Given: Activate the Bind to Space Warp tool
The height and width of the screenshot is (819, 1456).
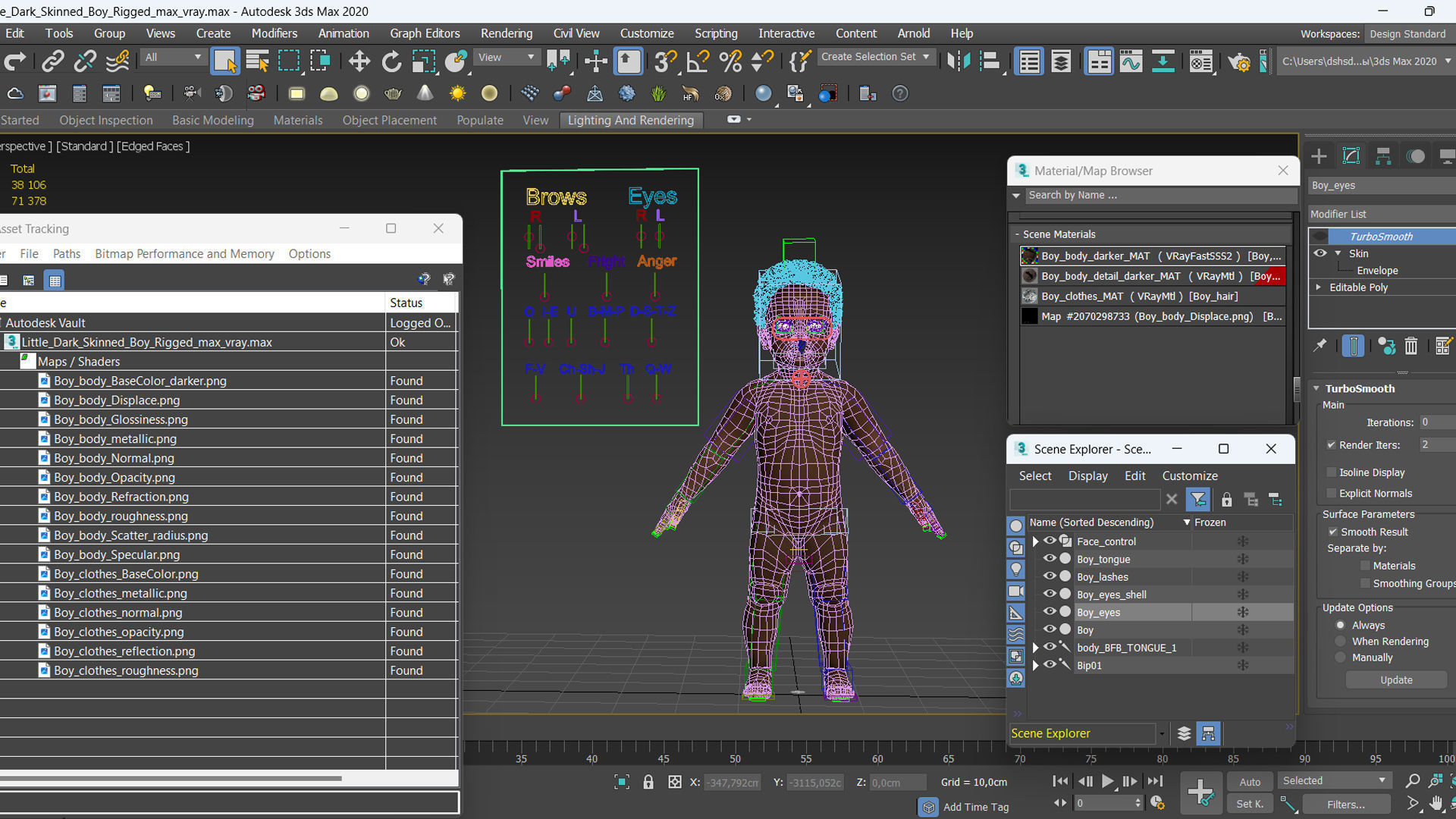Looking at the screenshot, I should (118, 61).
